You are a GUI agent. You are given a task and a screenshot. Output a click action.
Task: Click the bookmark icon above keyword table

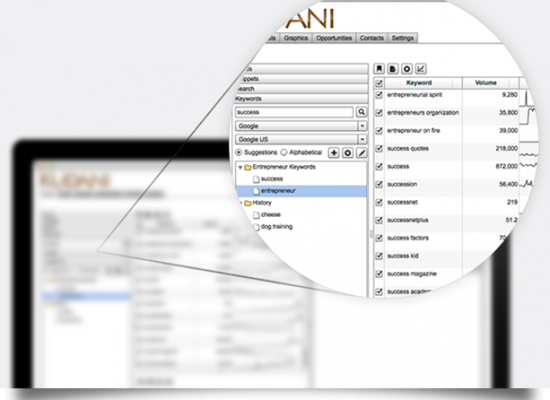[x=379, y=69]
